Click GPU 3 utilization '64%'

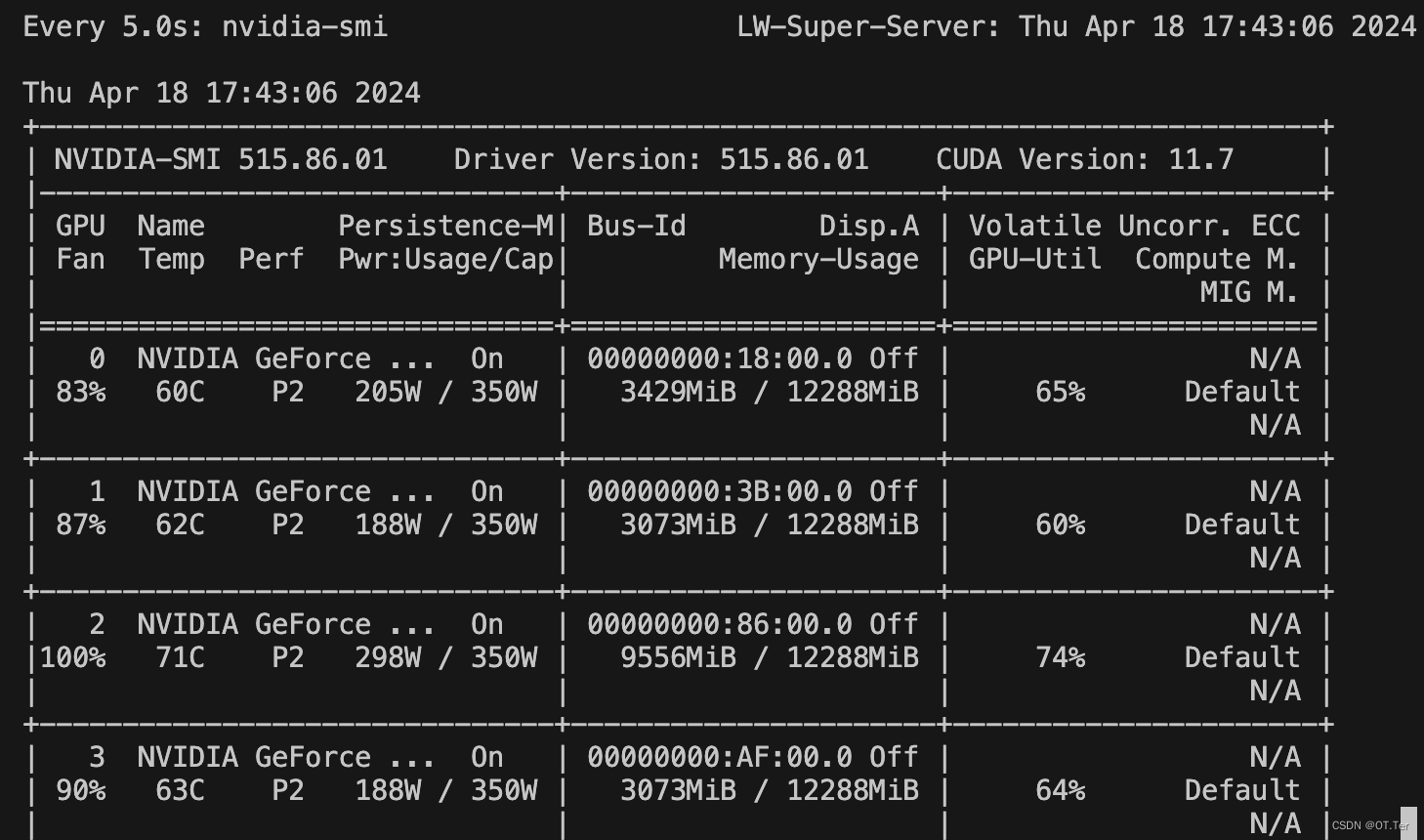click(1061, 790)
